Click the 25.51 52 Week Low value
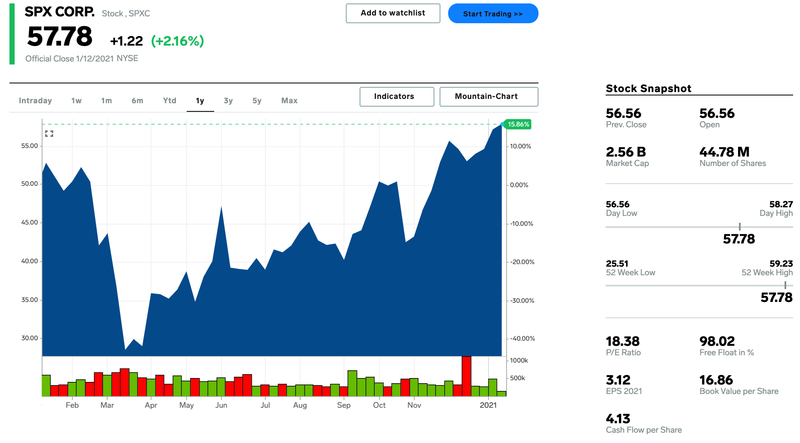Image resolution: width=800 pixels, height=443 pixels. (x=617, y=263)
